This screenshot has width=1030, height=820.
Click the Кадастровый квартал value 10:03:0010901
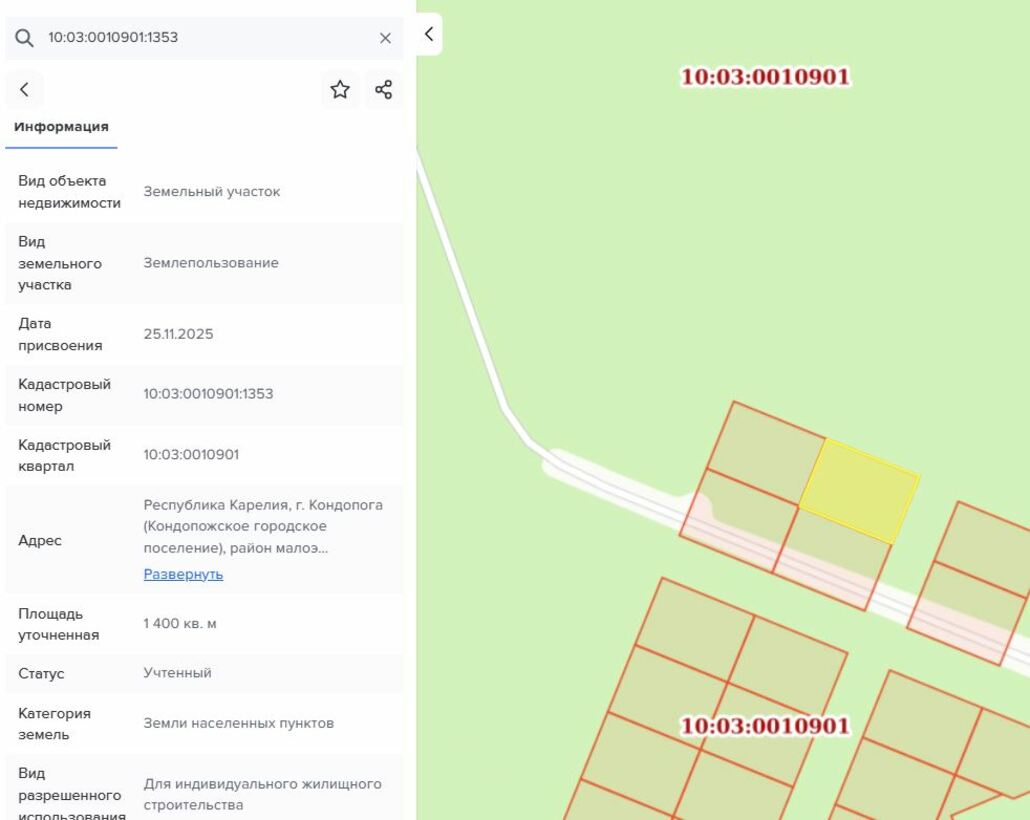pos(191,455)
